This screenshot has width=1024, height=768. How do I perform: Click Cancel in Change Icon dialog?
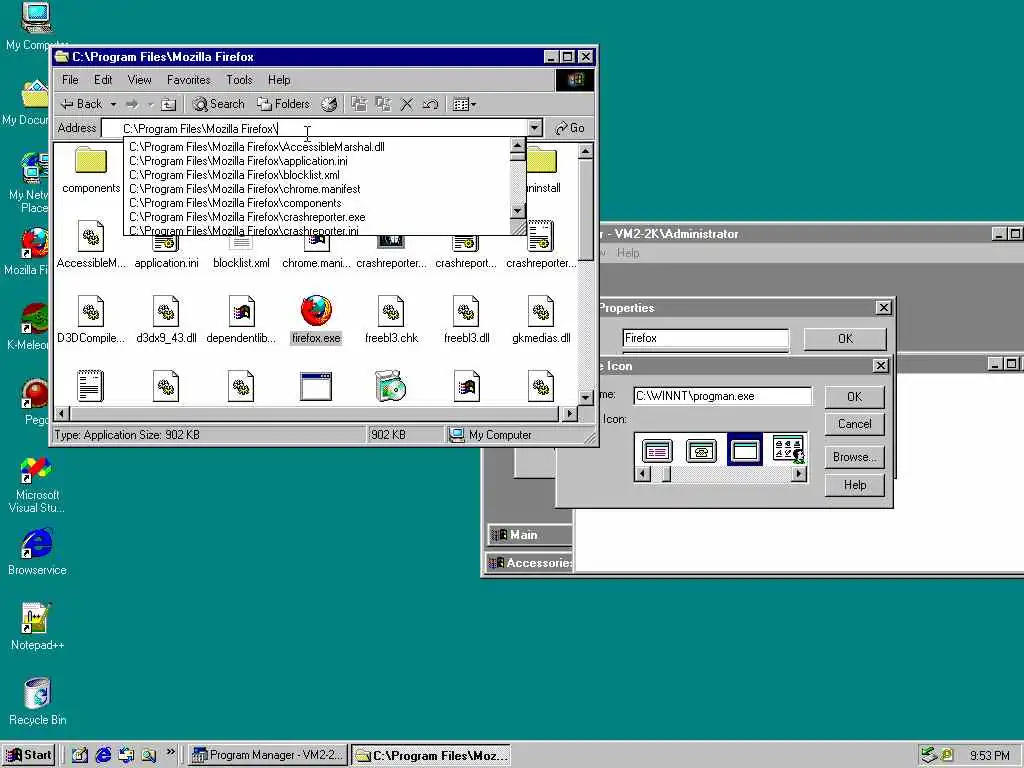[854, 424]
